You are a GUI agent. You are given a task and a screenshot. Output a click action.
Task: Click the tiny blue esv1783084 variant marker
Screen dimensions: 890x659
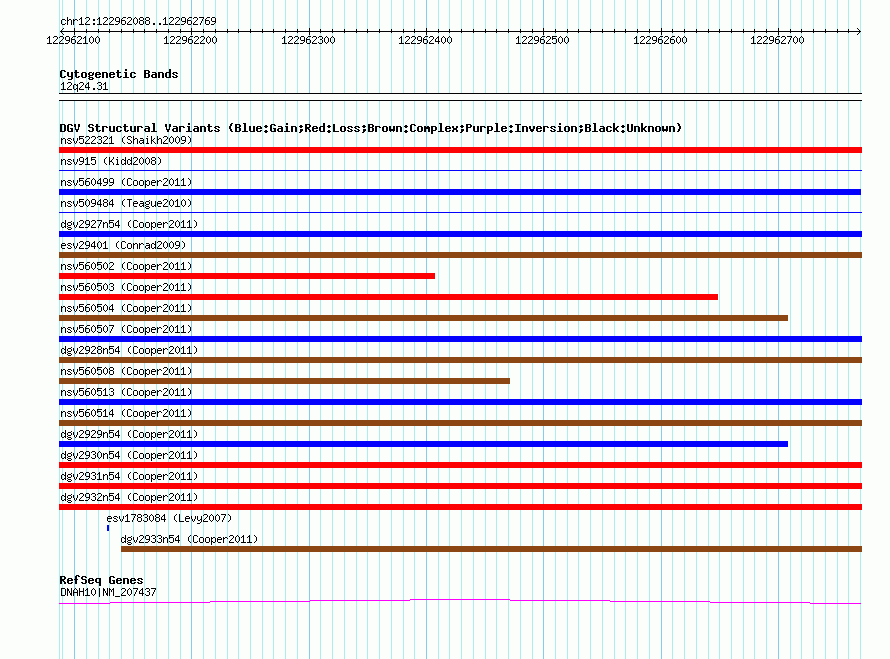coord(108,528)
